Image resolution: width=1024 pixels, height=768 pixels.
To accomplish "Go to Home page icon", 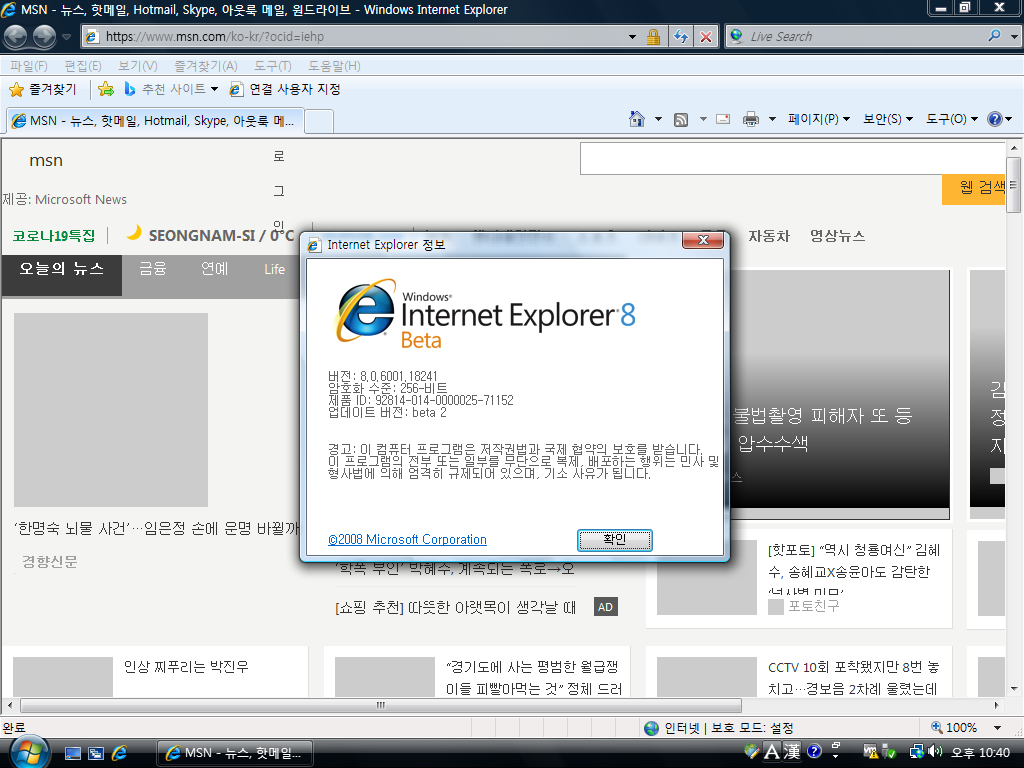I will (637, 119).
